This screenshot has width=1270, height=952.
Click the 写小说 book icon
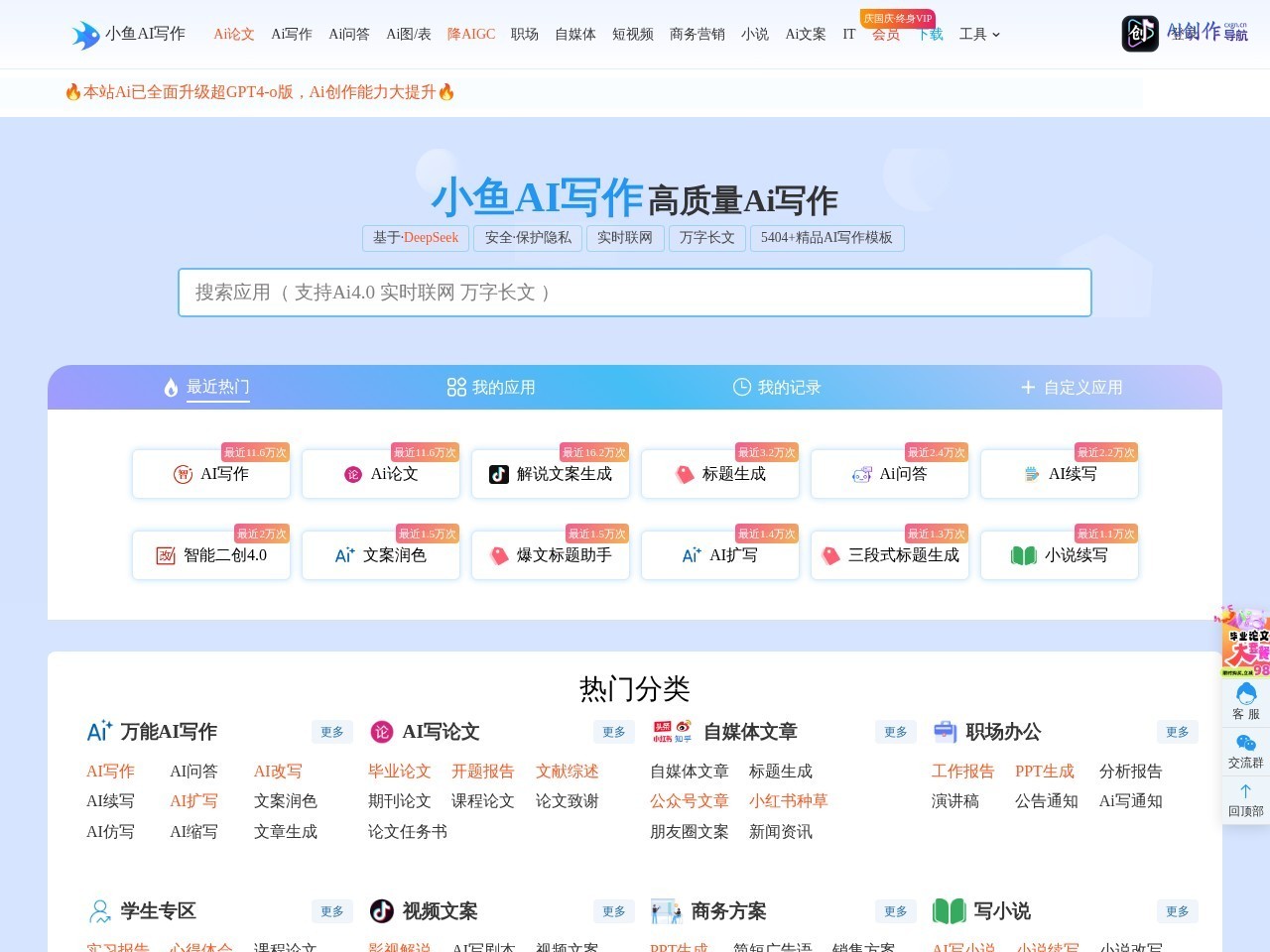[950, 911]
